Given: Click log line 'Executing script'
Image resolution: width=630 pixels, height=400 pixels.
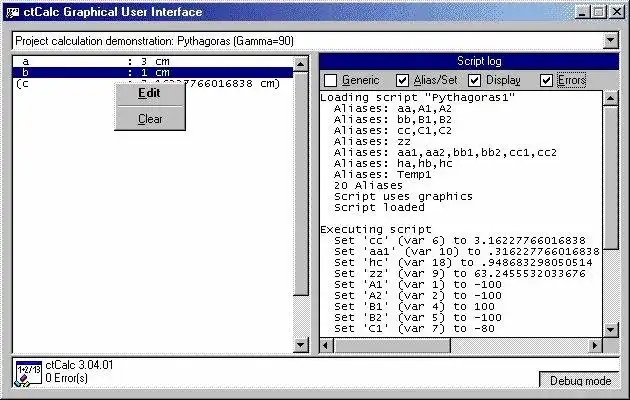Looking at the screenshot, I should [376, 230].
